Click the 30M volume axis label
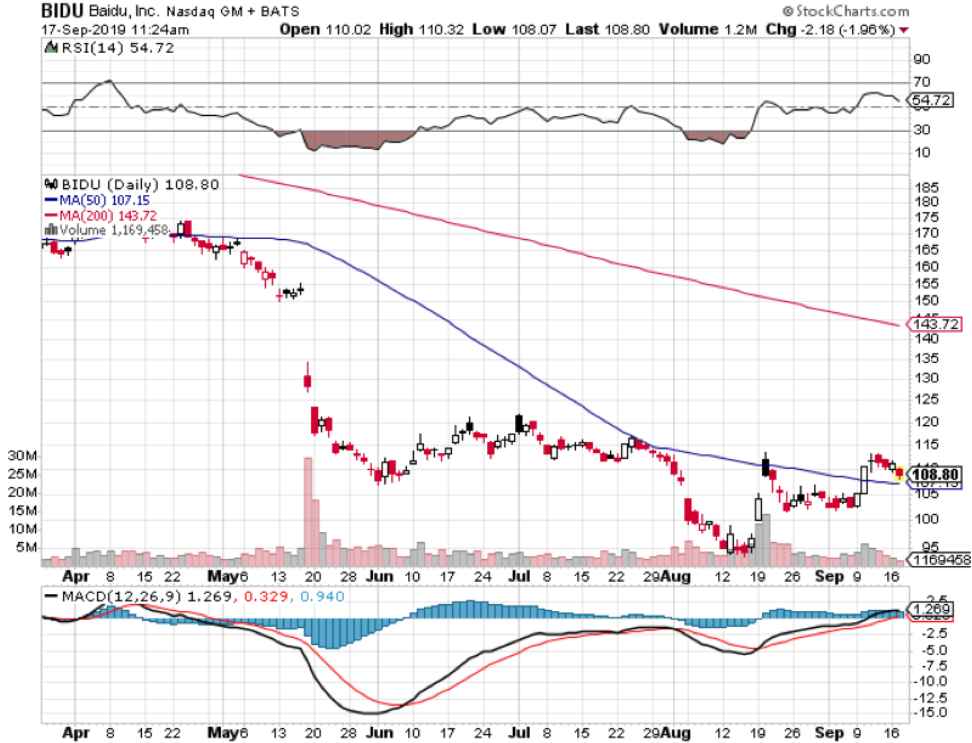The width and height of the screenshot is (972, 743). point(22,456)
